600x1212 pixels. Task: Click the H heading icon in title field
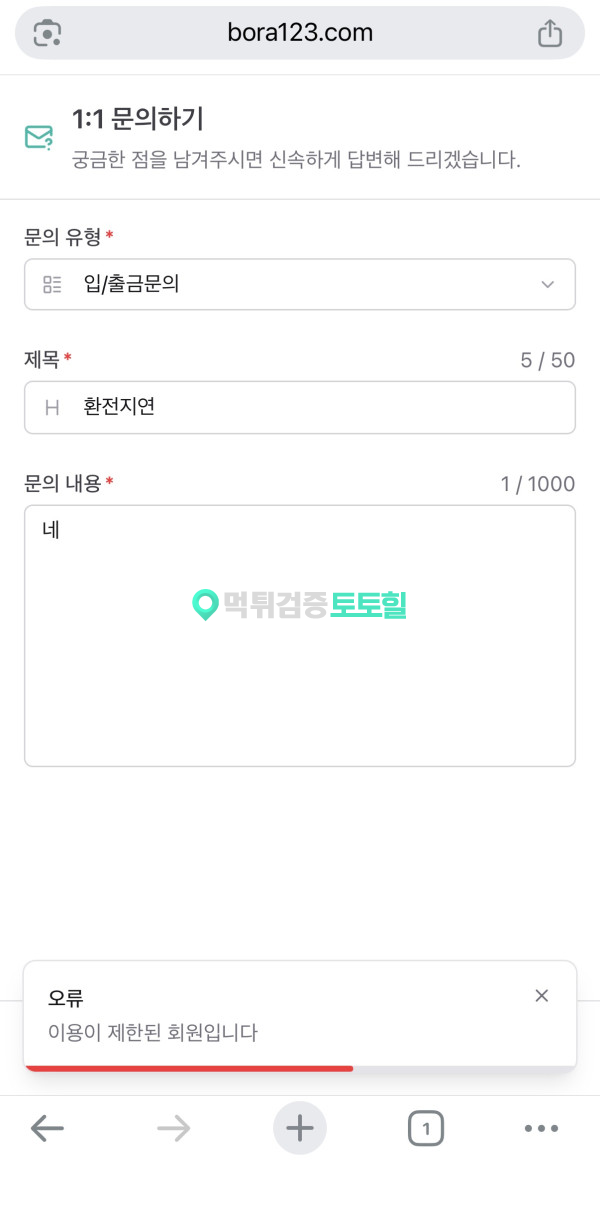[52, 407]
